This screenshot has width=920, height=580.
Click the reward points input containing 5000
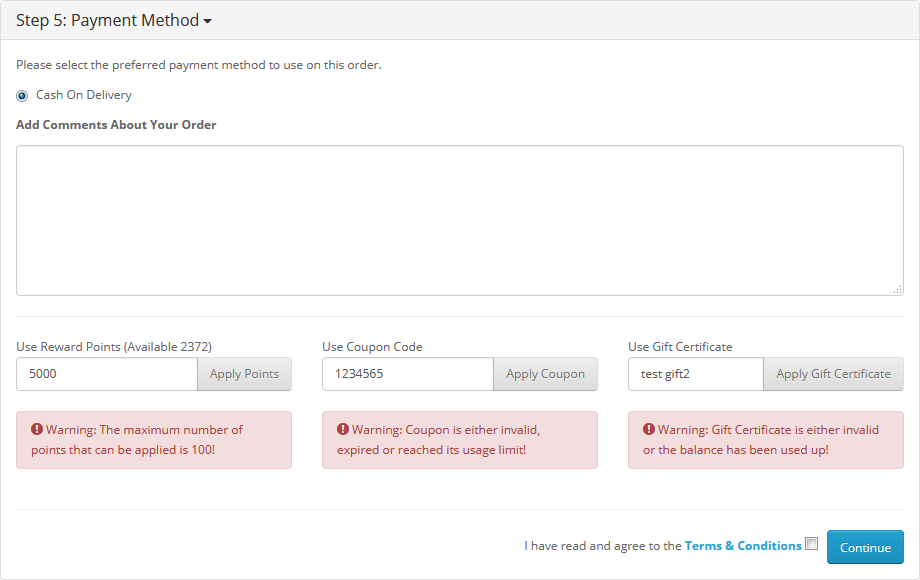tap(107, 374)
